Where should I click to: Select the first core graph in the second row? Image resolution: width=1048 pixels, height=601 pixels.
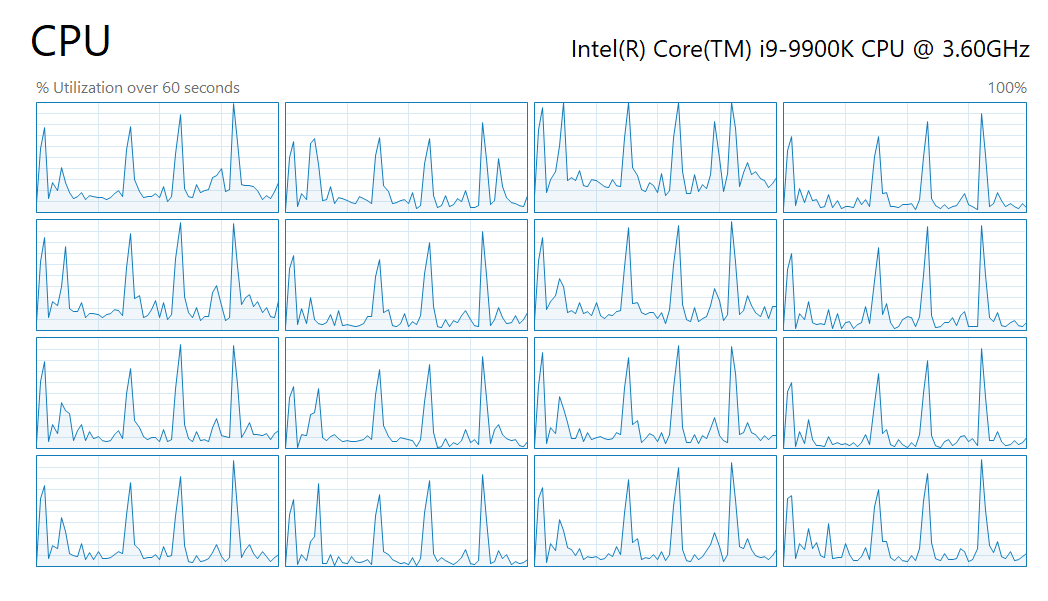(157, 275)
